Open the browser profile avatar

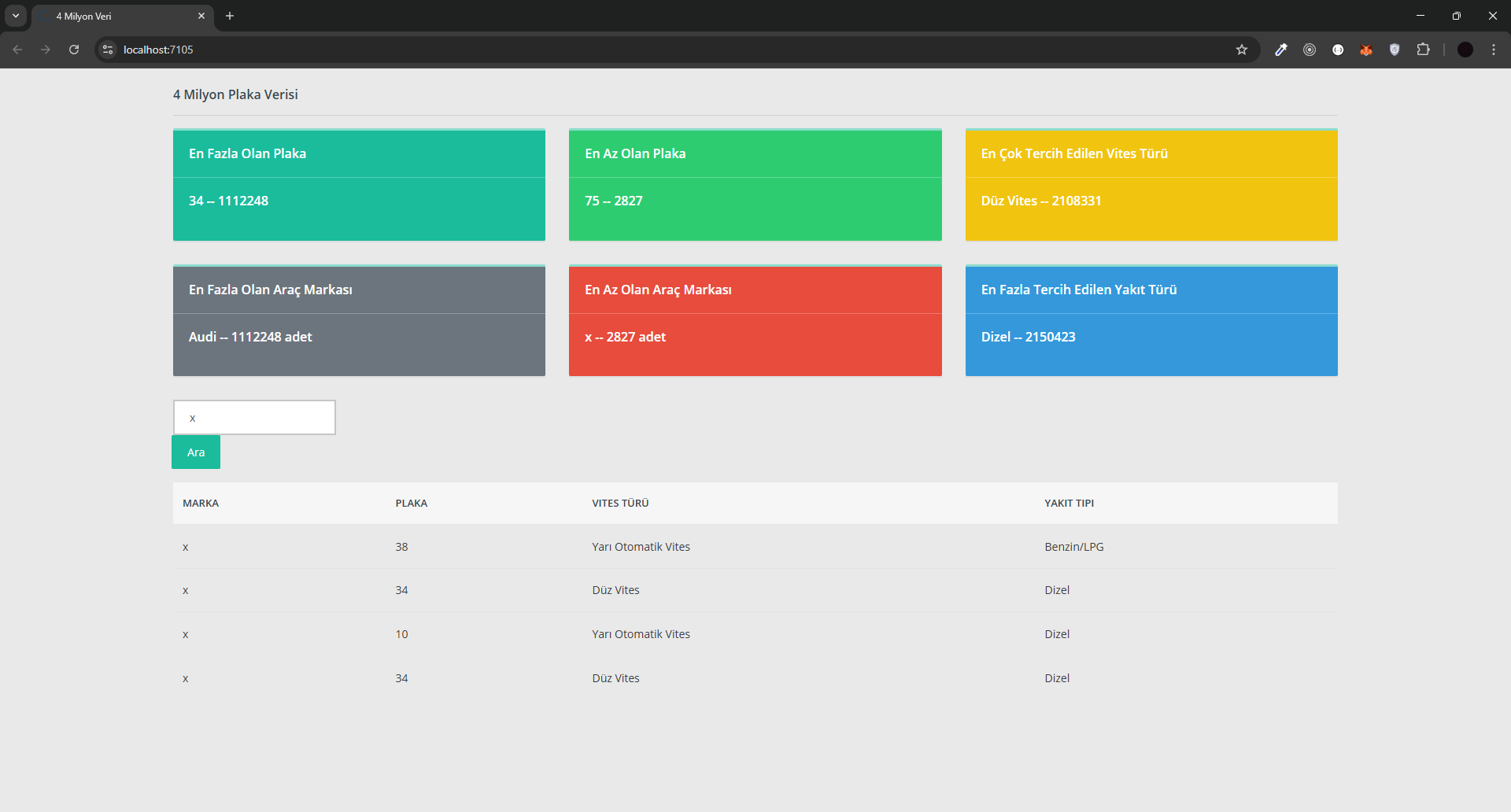(1465, 50)
